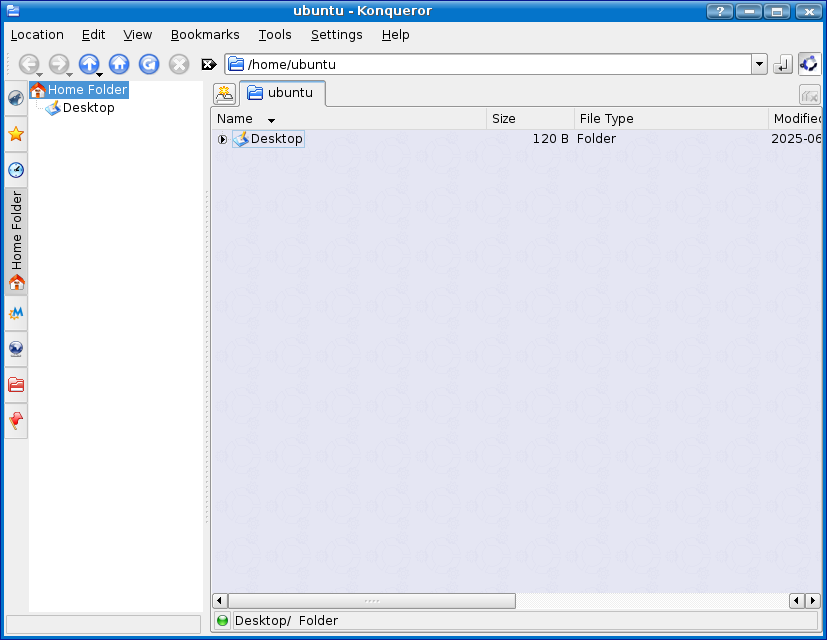Open the Bookmarks star sidebar panel

16,134
